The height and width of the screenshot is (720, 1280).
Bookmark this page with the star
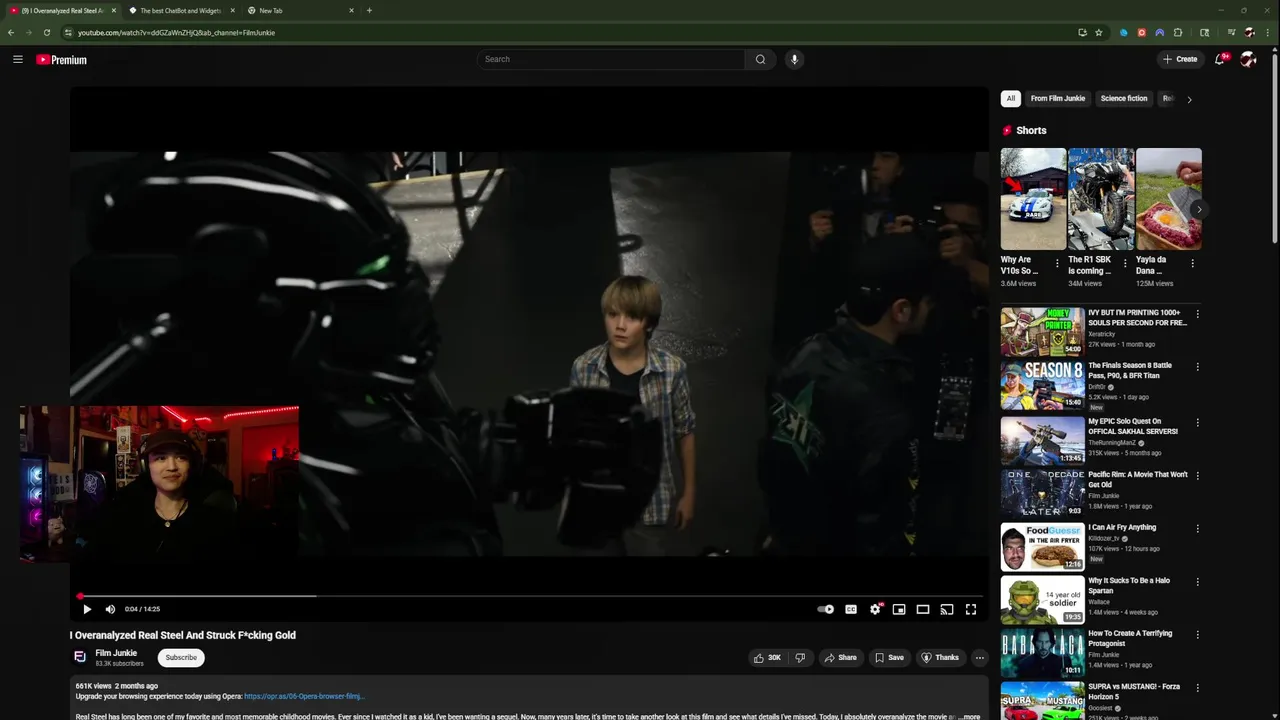(x=1099, y=33)
